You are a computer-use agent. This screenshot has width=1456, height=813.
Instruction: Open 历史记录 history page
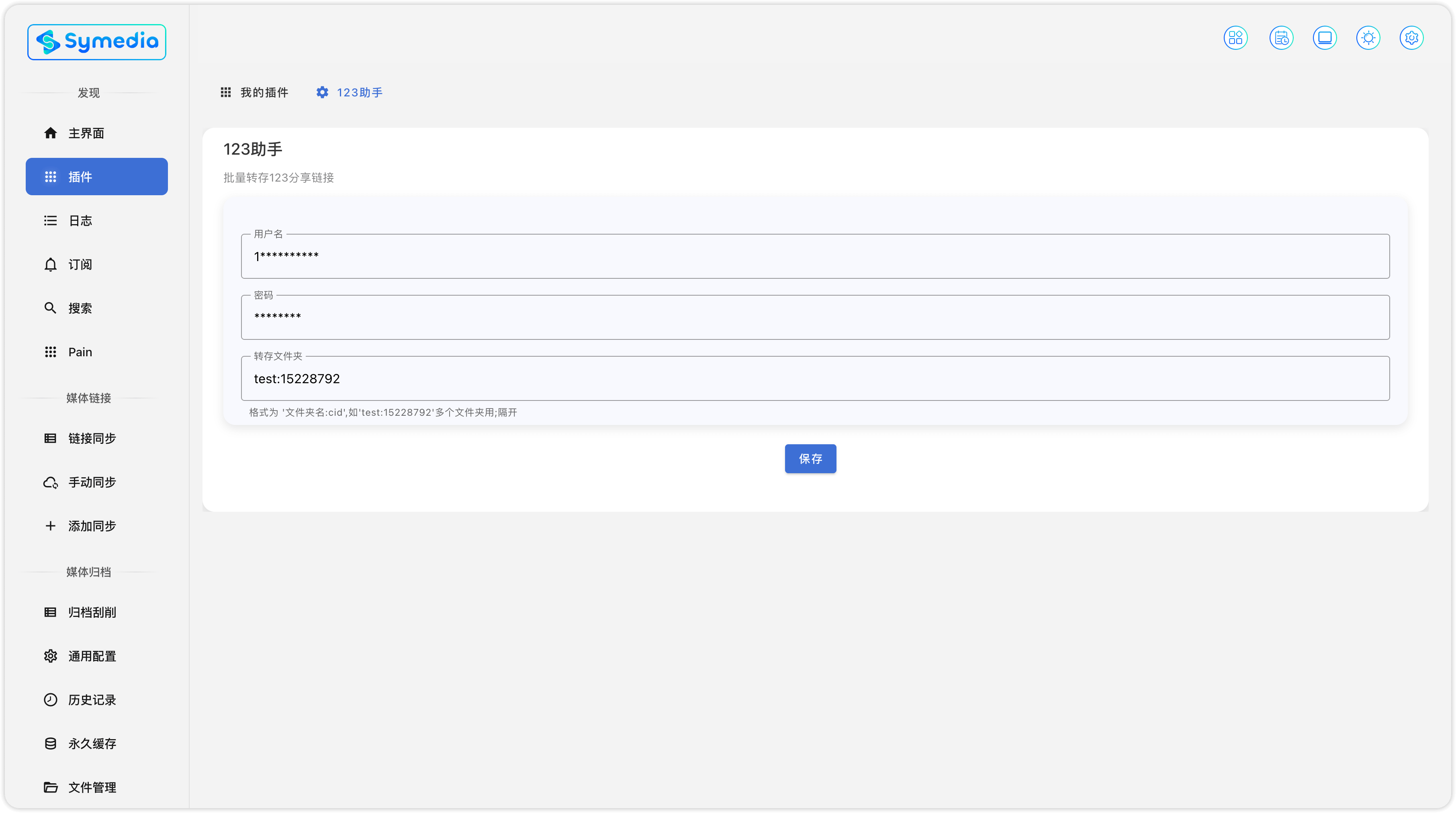coord(92,700)
